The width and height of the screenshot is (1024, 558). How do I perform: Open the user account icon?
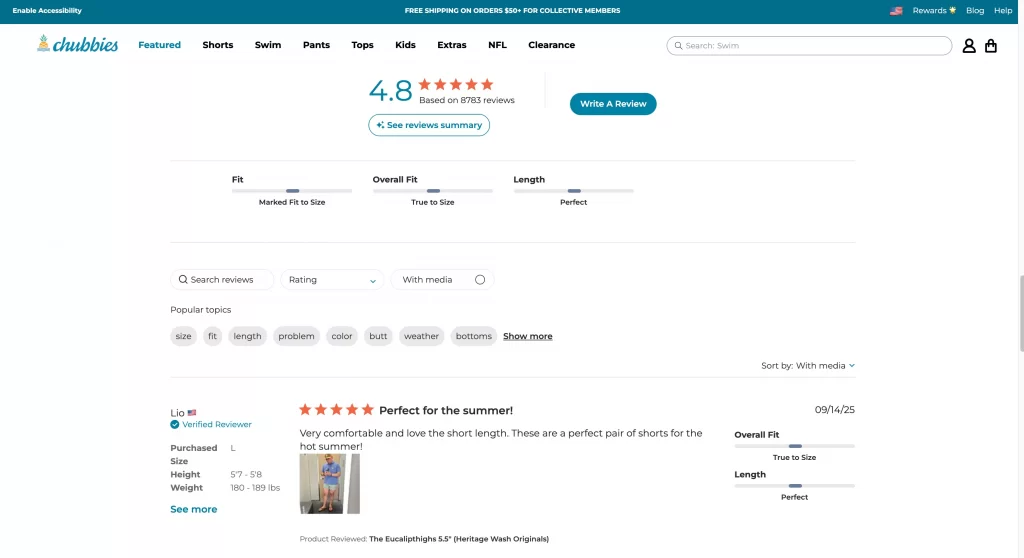coord(968,46)
